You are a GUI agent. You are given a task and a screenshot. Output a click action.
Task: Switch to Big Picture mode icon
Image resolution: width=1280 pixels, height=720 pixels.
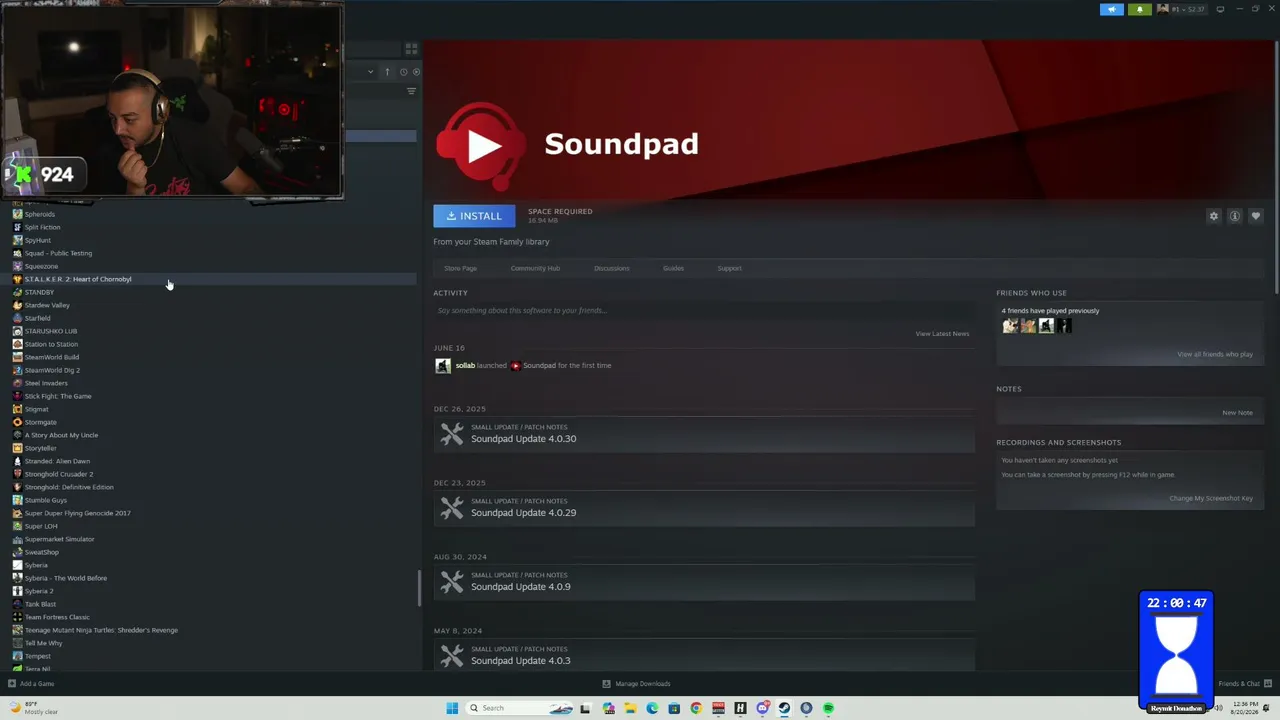pos(1220,10)
